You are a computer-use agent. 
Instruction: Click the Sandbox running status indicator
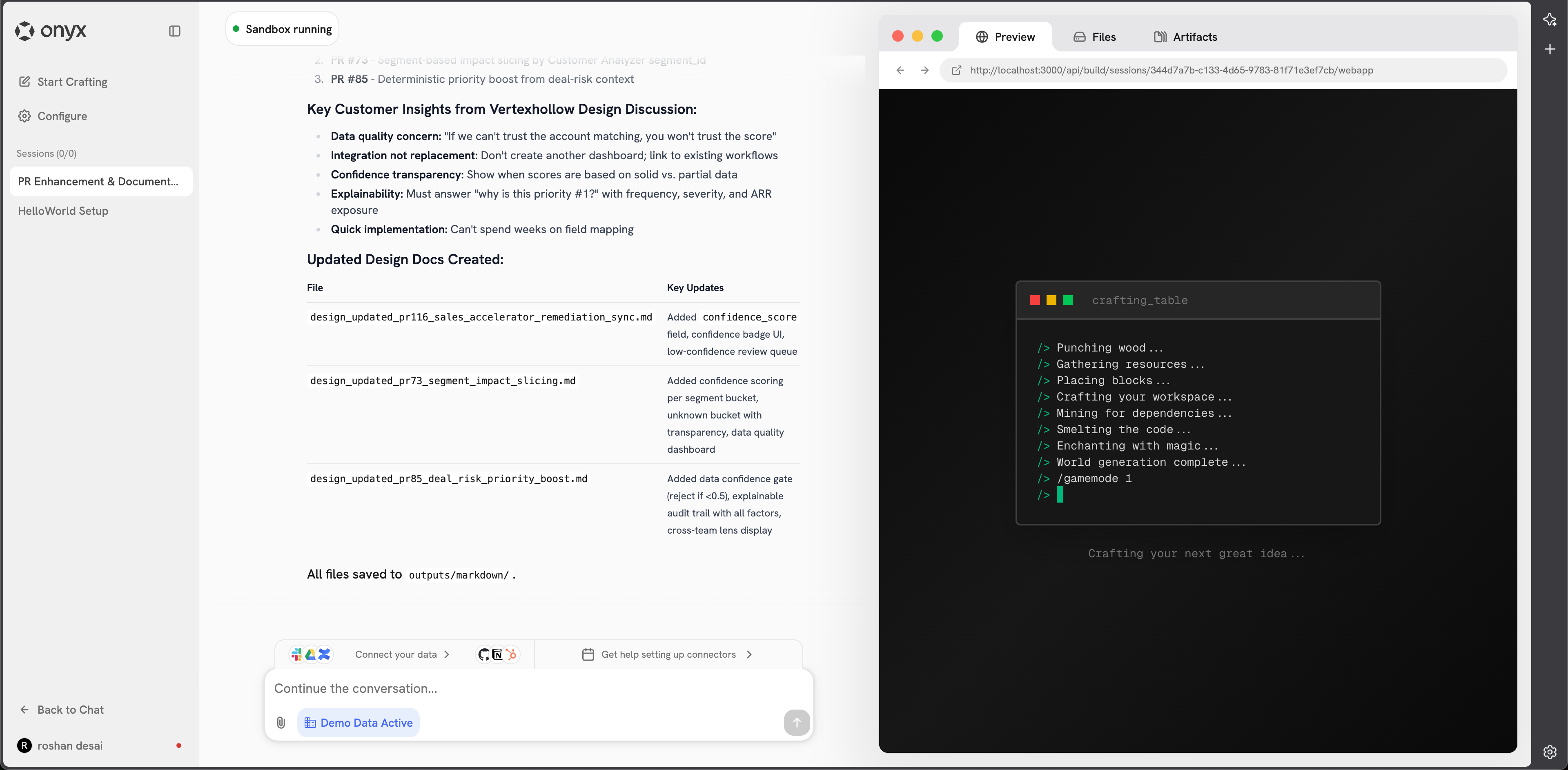point(283,29)
